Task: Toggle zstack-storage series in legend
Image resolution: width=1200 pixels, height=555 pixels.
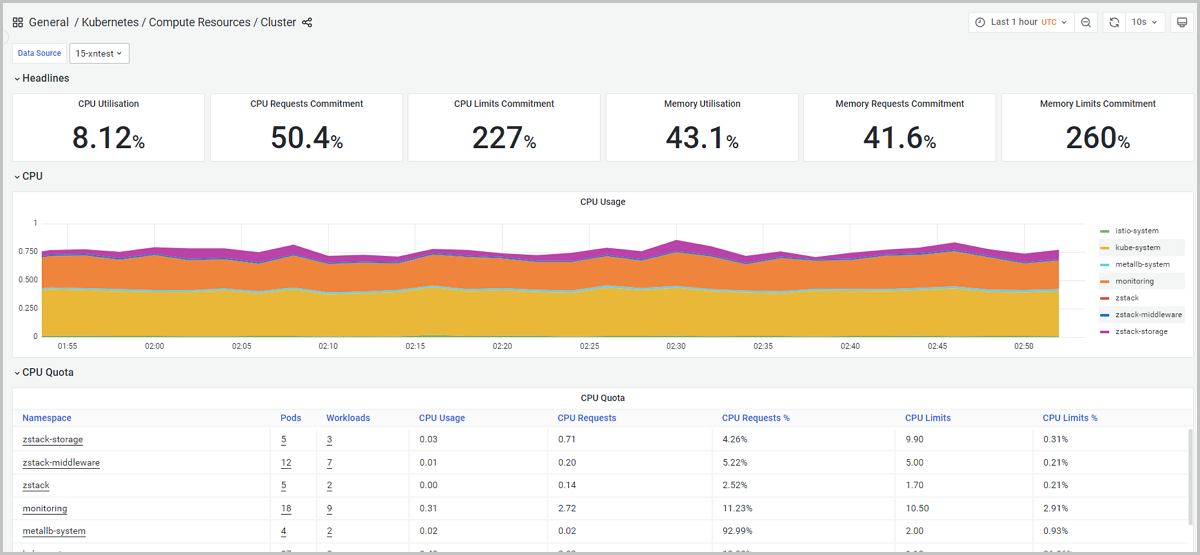Action: (1141, 331)
